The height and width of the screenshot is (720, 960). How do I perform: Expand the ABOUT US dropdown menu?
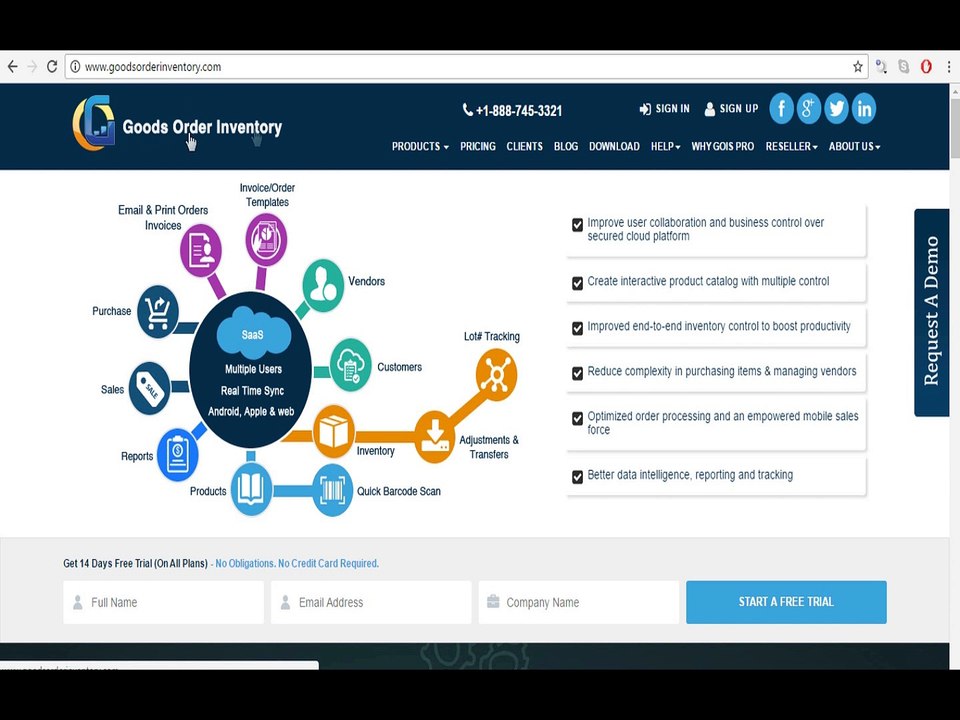[x=855, y=146]
